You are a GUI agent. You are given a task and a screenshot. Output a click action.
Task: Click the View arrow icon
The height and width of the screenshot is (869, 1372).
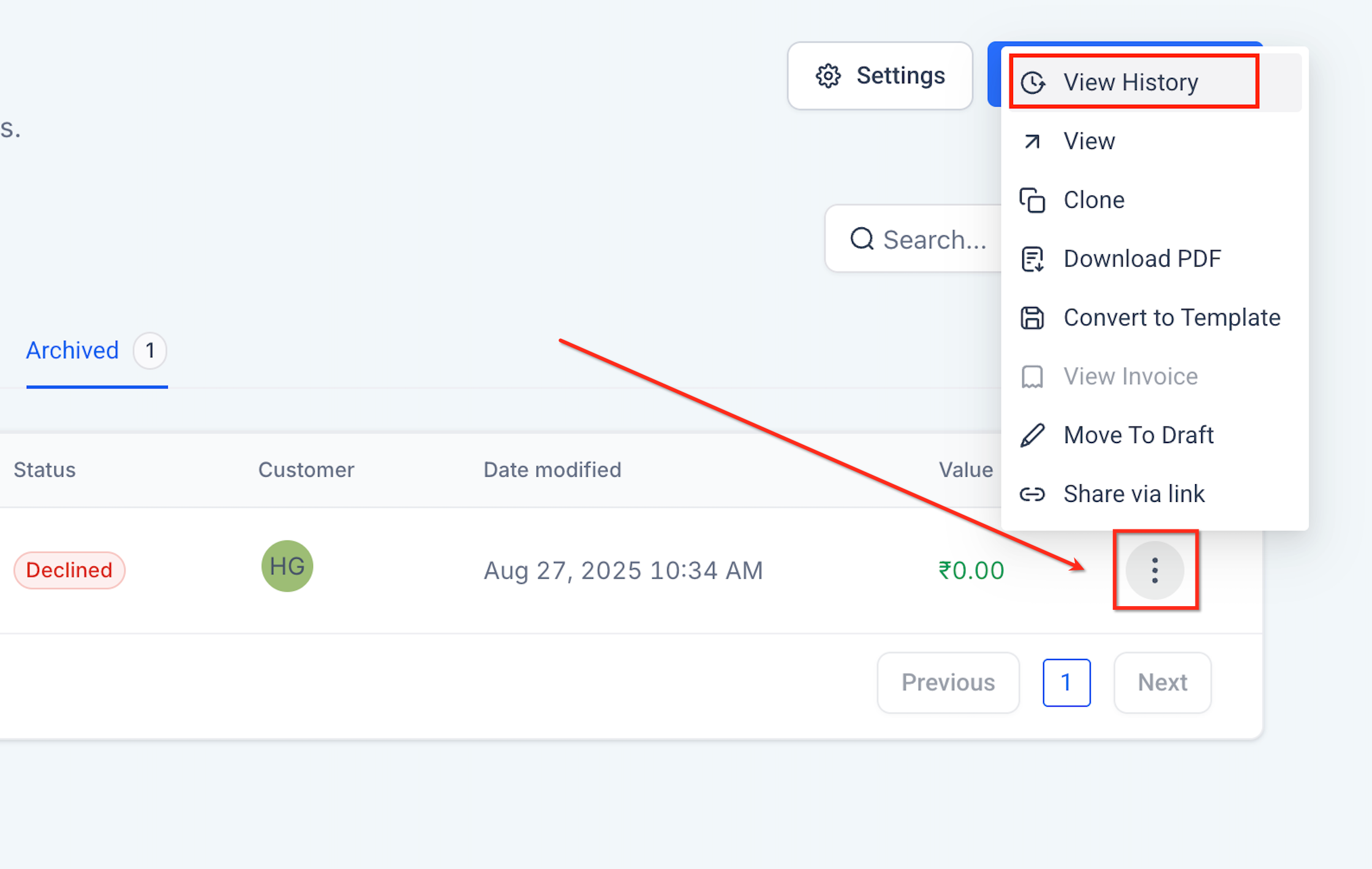pos(1032,142)
